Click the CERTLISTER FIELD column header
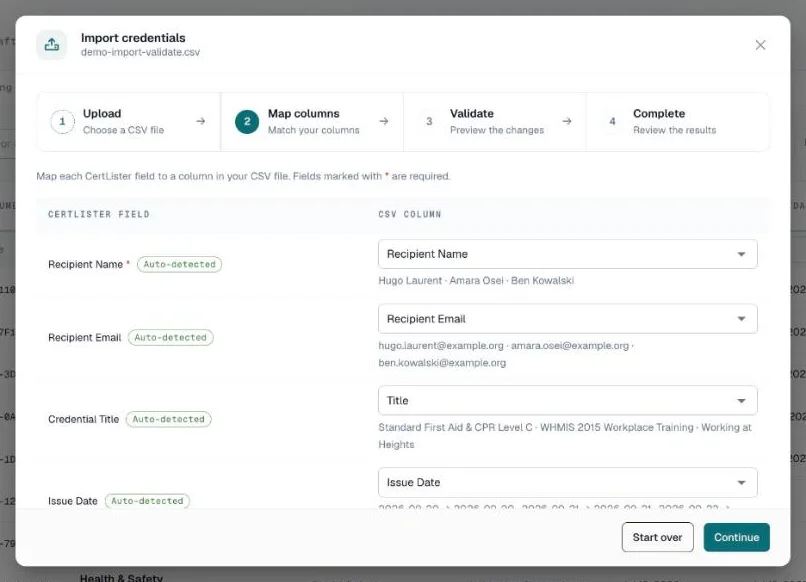The width and height of the screenshot is (806, 582). 99,214
